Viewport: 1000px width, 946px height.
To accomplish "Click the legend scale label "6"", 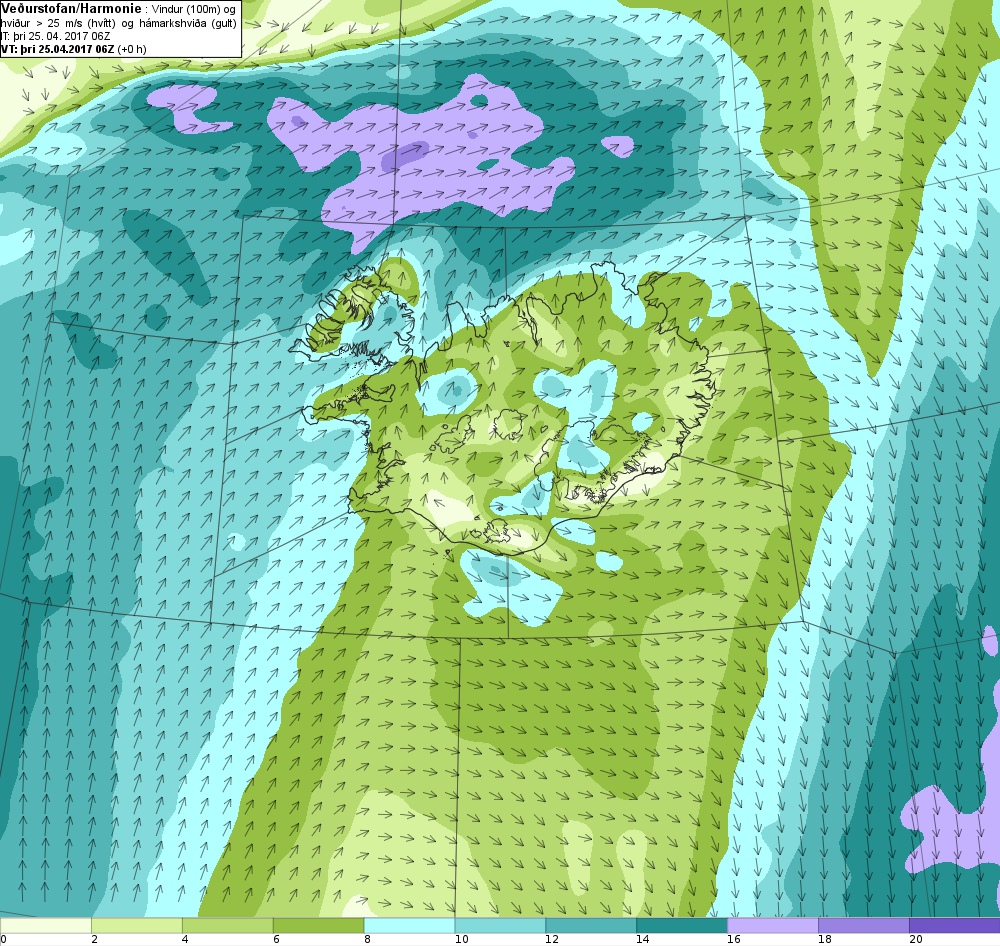I will (x=276, y=939).
